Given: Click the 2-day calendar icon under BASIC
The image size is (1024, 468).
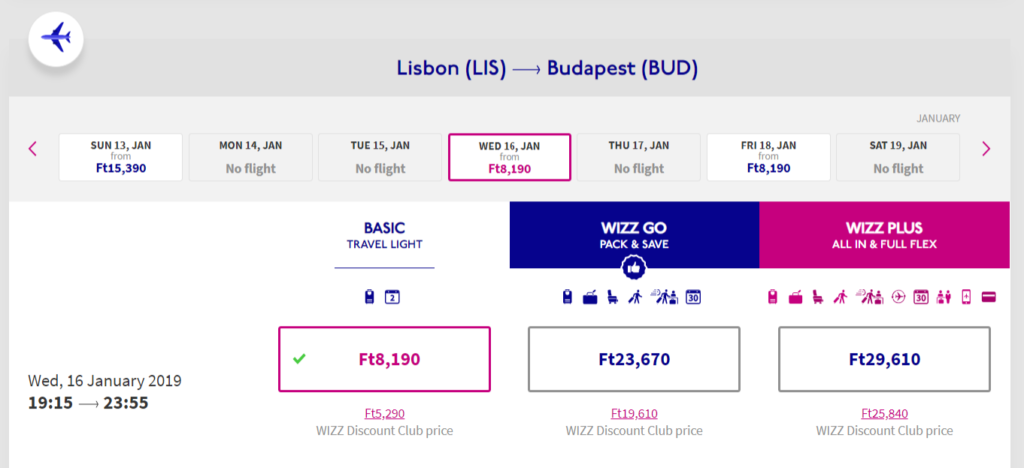Looking at the screenshot, I should 392,297.
